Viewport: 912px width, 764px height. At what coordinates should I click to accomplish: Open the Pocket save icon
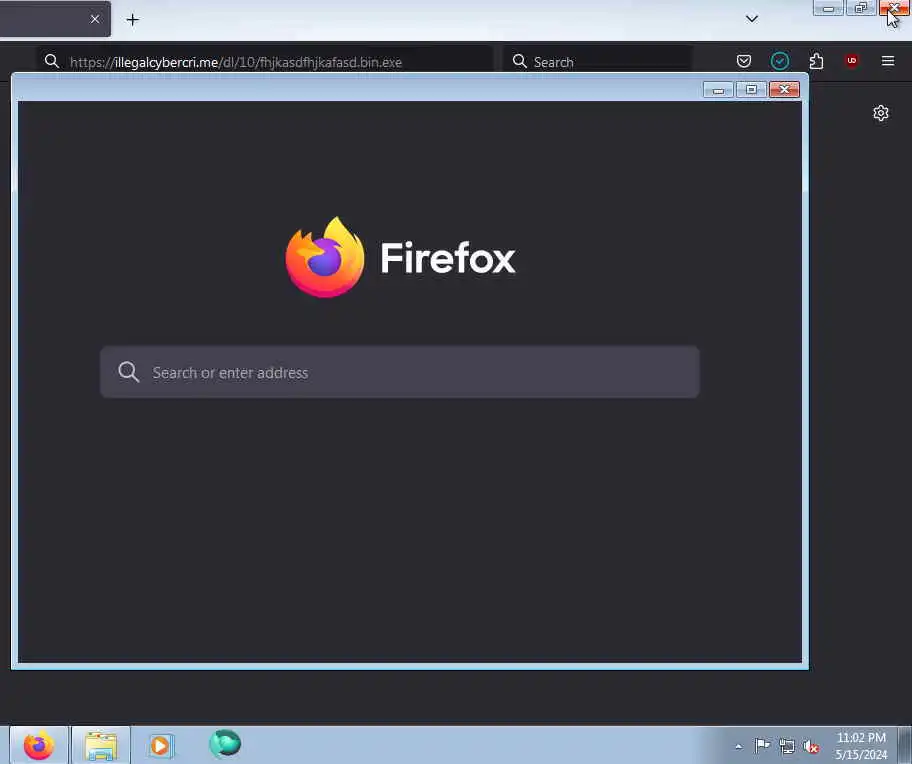click(x=743, y=61)
